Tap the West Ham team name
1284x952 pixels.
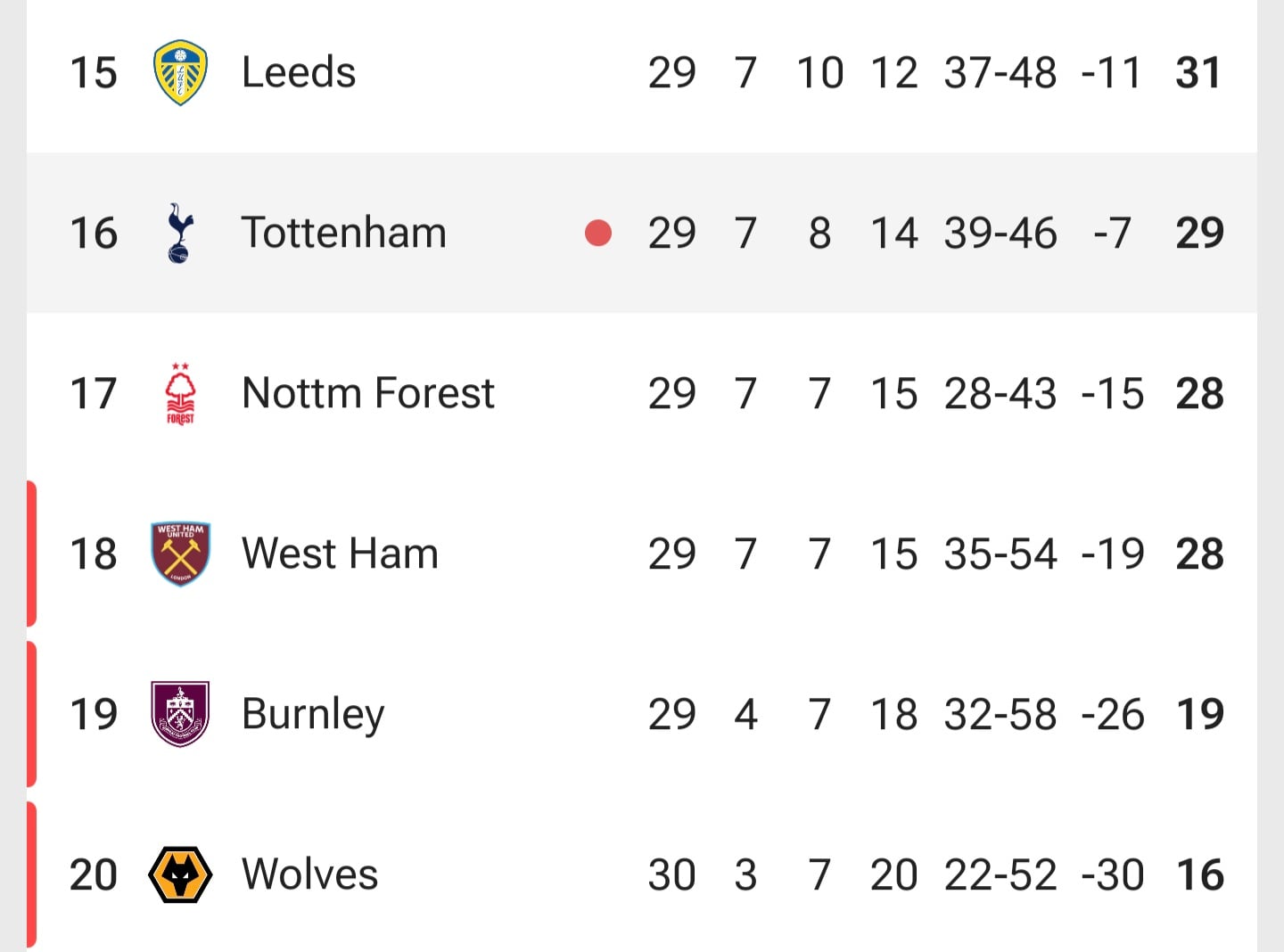(x=340, y=554)
